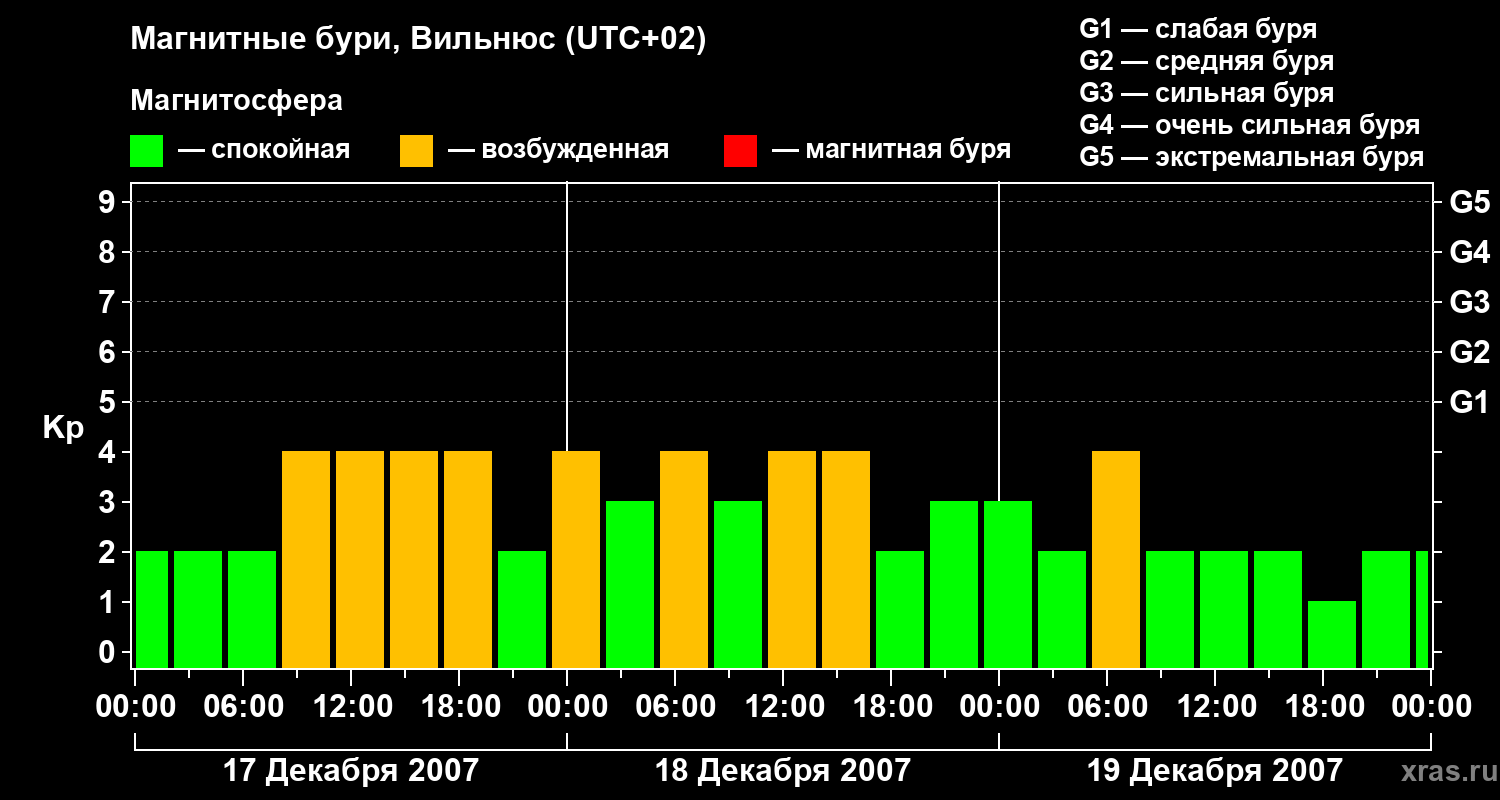The height and width of the screenshot is (800, 1500).
Task: Click the 'Магнитосфера' legend heading
Action: coord(236,101)
